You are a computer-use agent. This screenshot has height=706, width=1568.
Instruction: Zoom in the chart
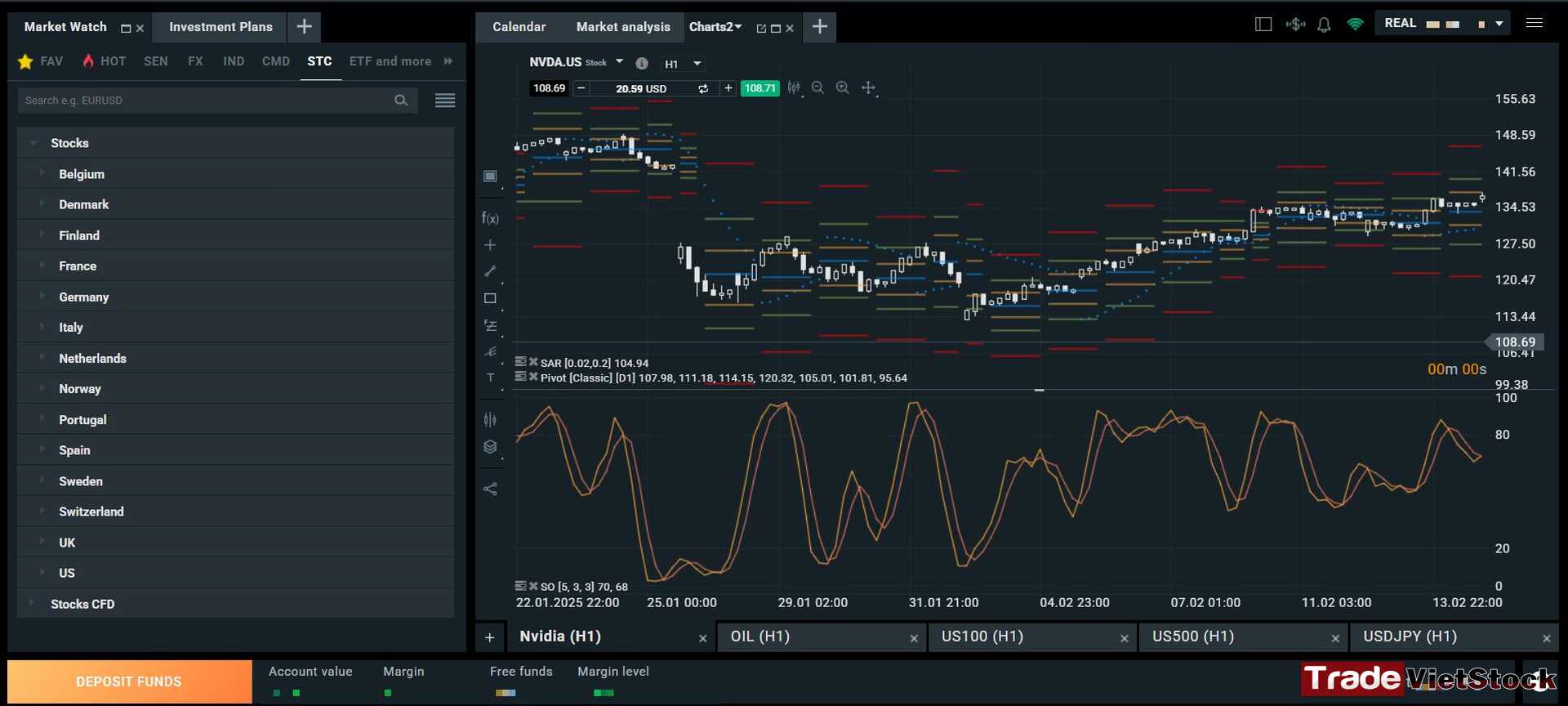tap(843, 87)
